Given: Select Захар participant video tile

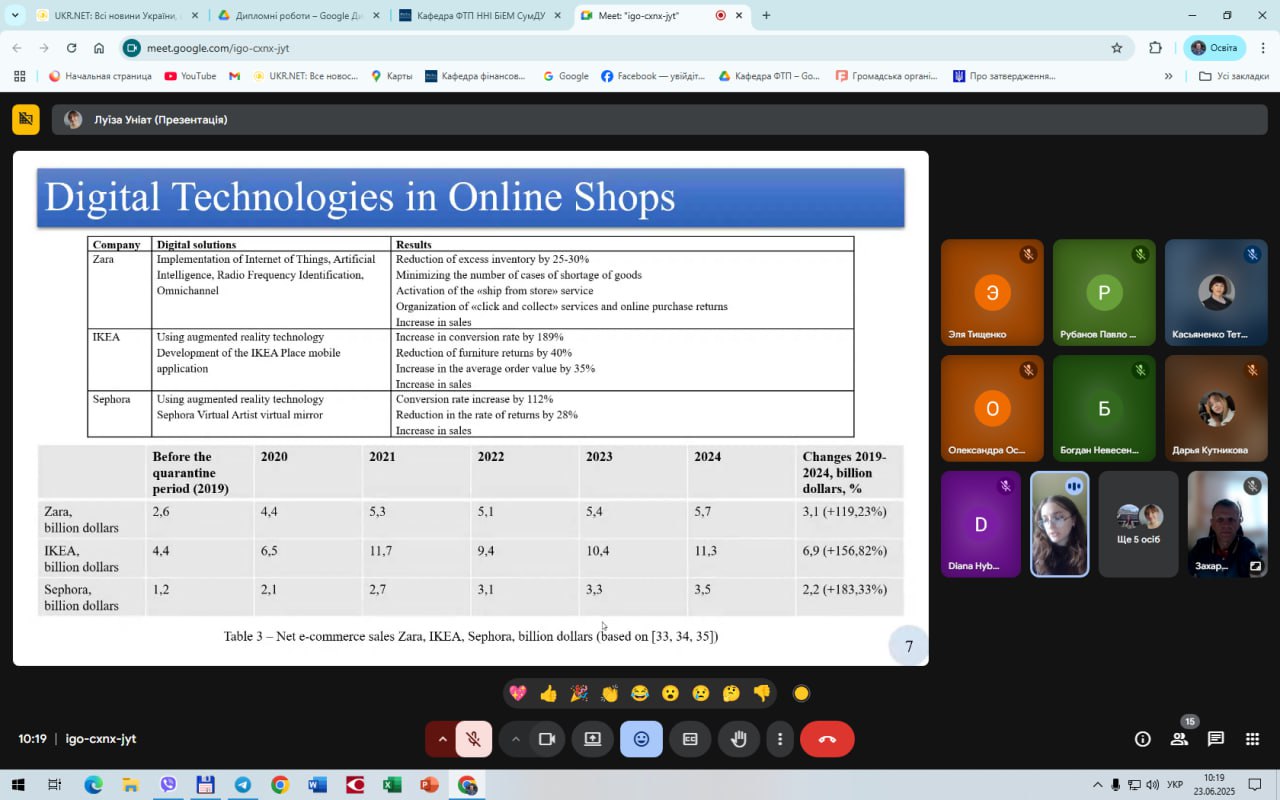Looking at the screenshot, I should click(x=1227, y=524).
